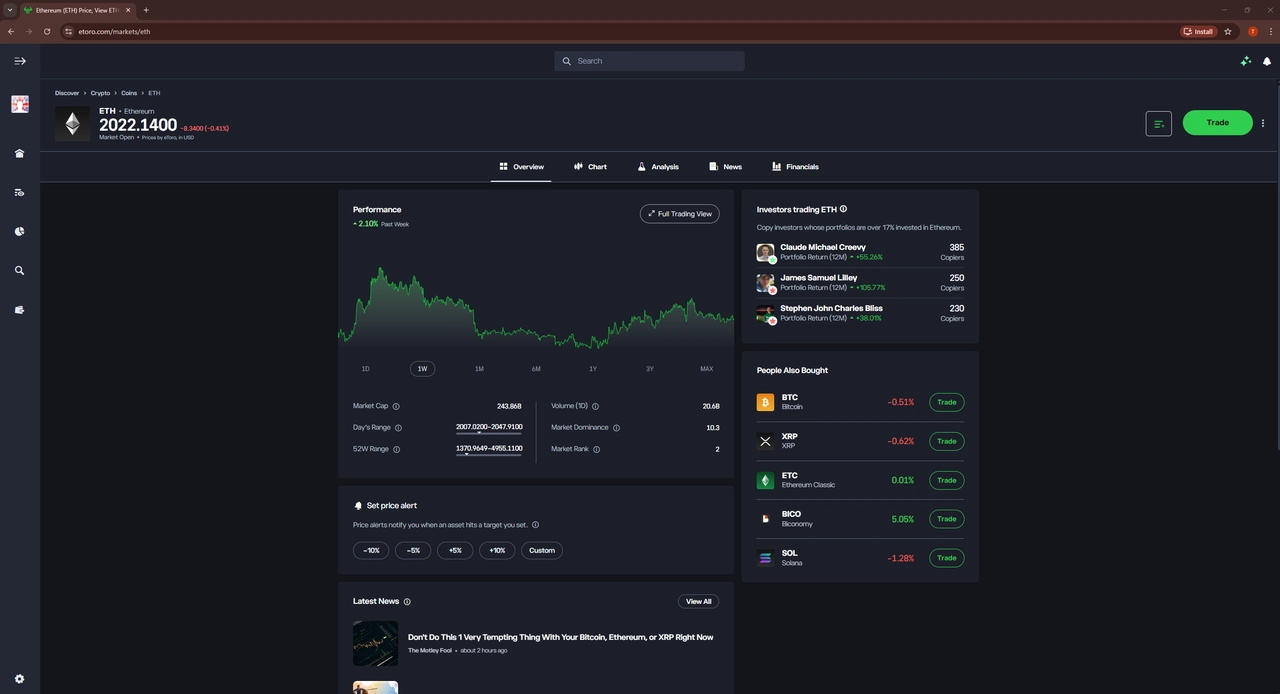Click the Bitcoin BTC coin icon
The width and height of the screenshot is (1280, 694).
(765, 402)
